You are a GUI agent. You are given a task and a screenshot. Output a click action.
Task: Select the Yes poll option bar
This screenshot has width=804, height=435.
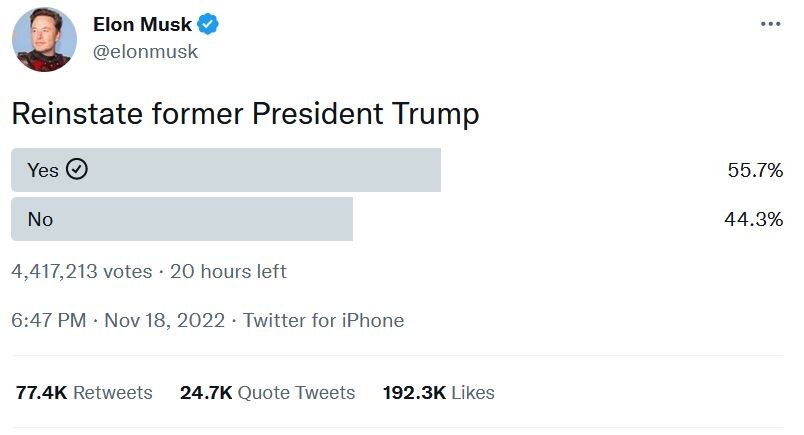click(225, 170)
